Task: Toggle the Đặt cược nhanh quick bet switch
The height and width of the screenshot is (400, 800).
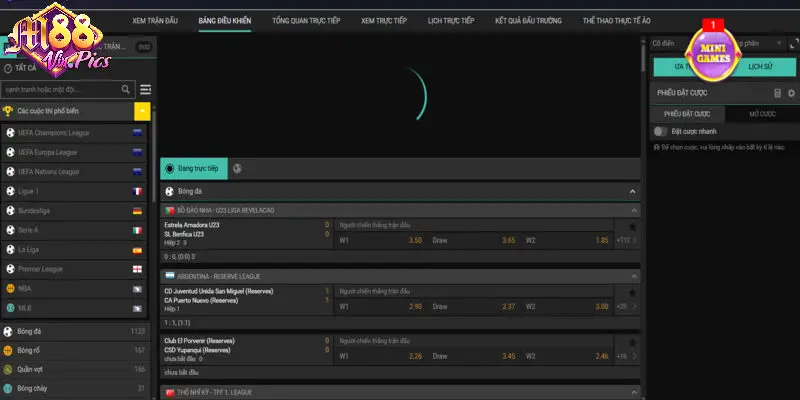Action: coord(660,131)
